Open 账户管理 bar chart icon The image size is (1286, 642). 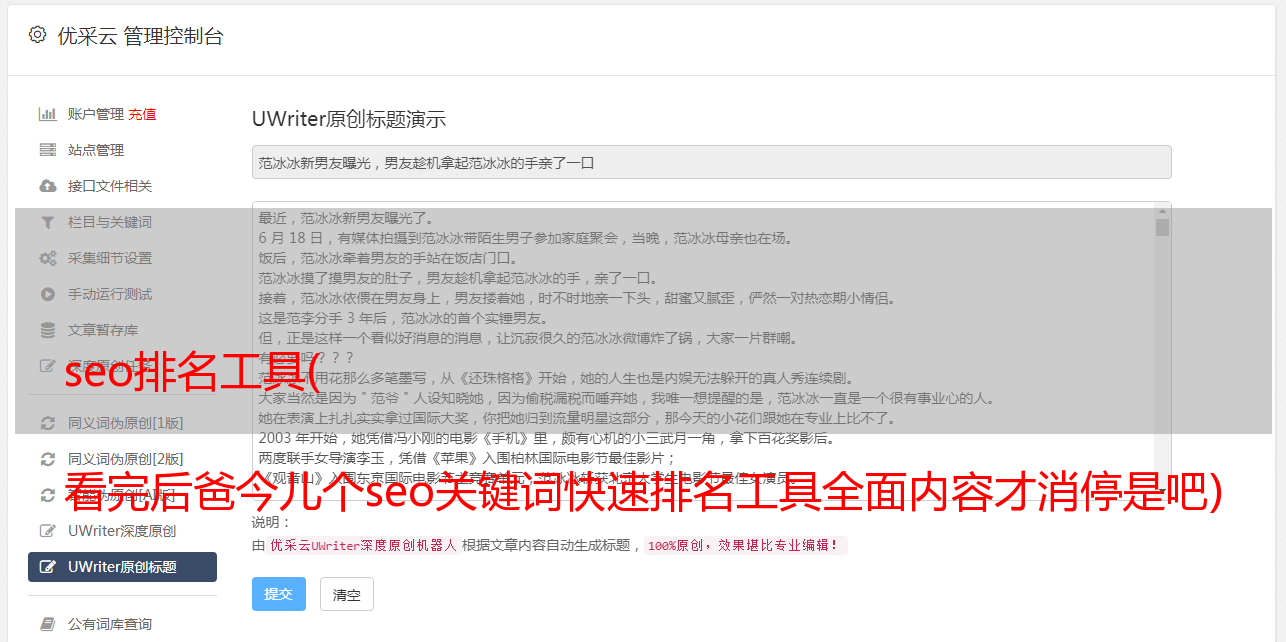pos(47,114)
